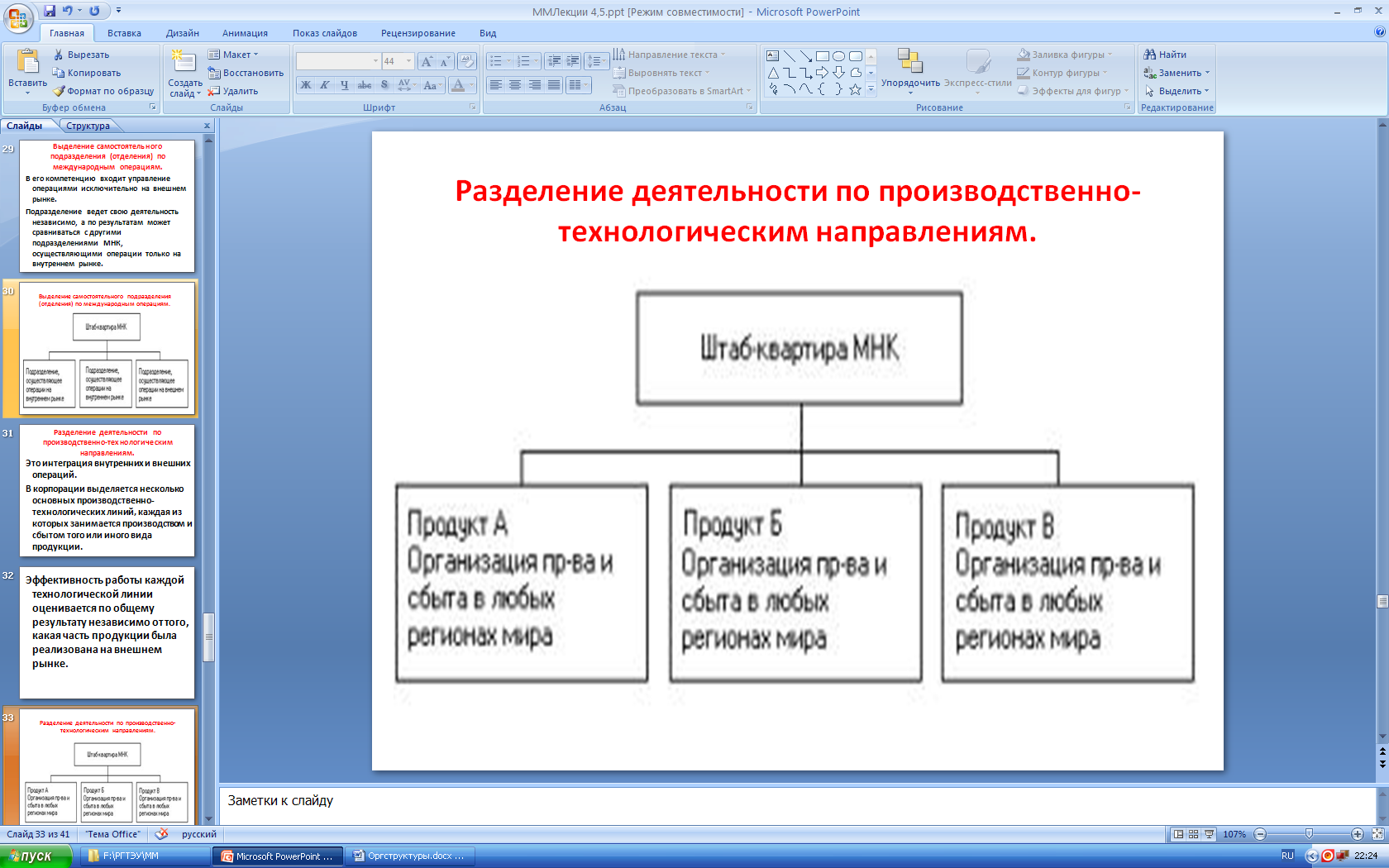Click the Пуск start button

[36, 856]
